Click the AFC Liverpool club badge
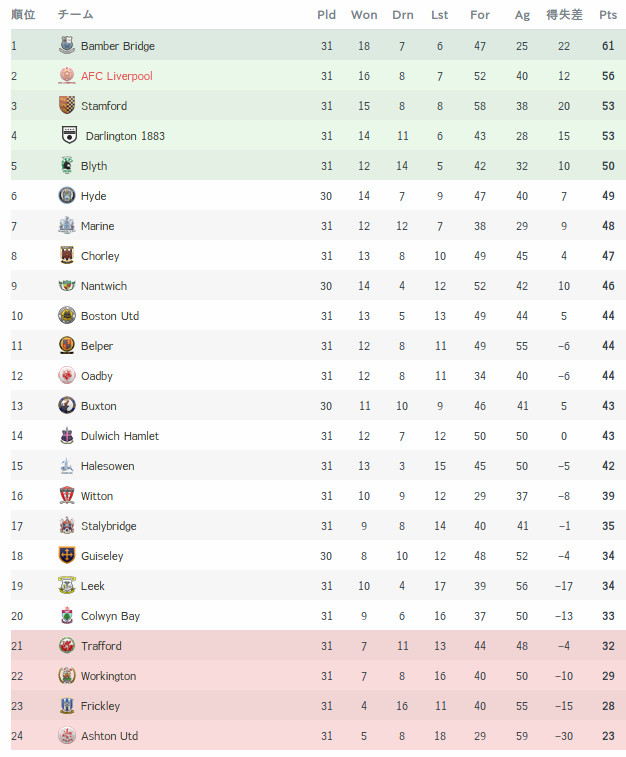 click(67, 75)
